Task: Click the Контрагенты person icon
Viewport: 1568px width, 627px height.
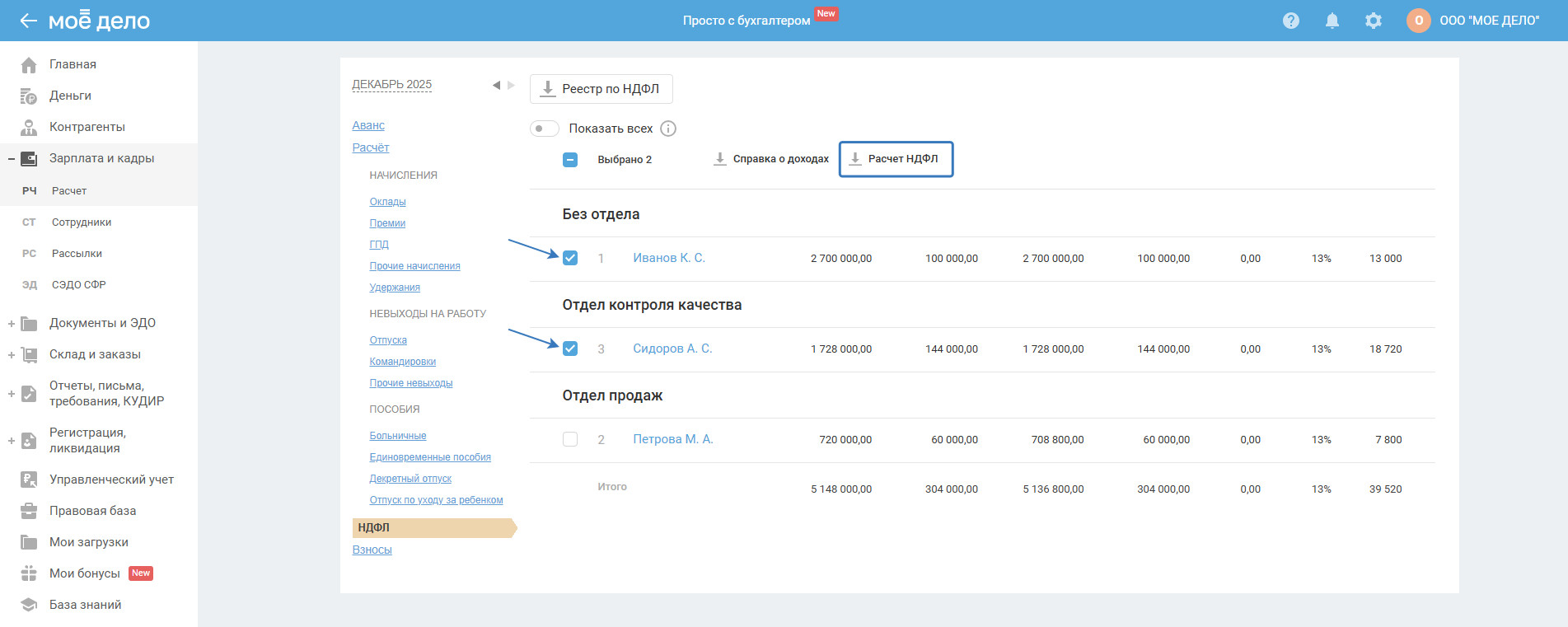Action: 29,127
